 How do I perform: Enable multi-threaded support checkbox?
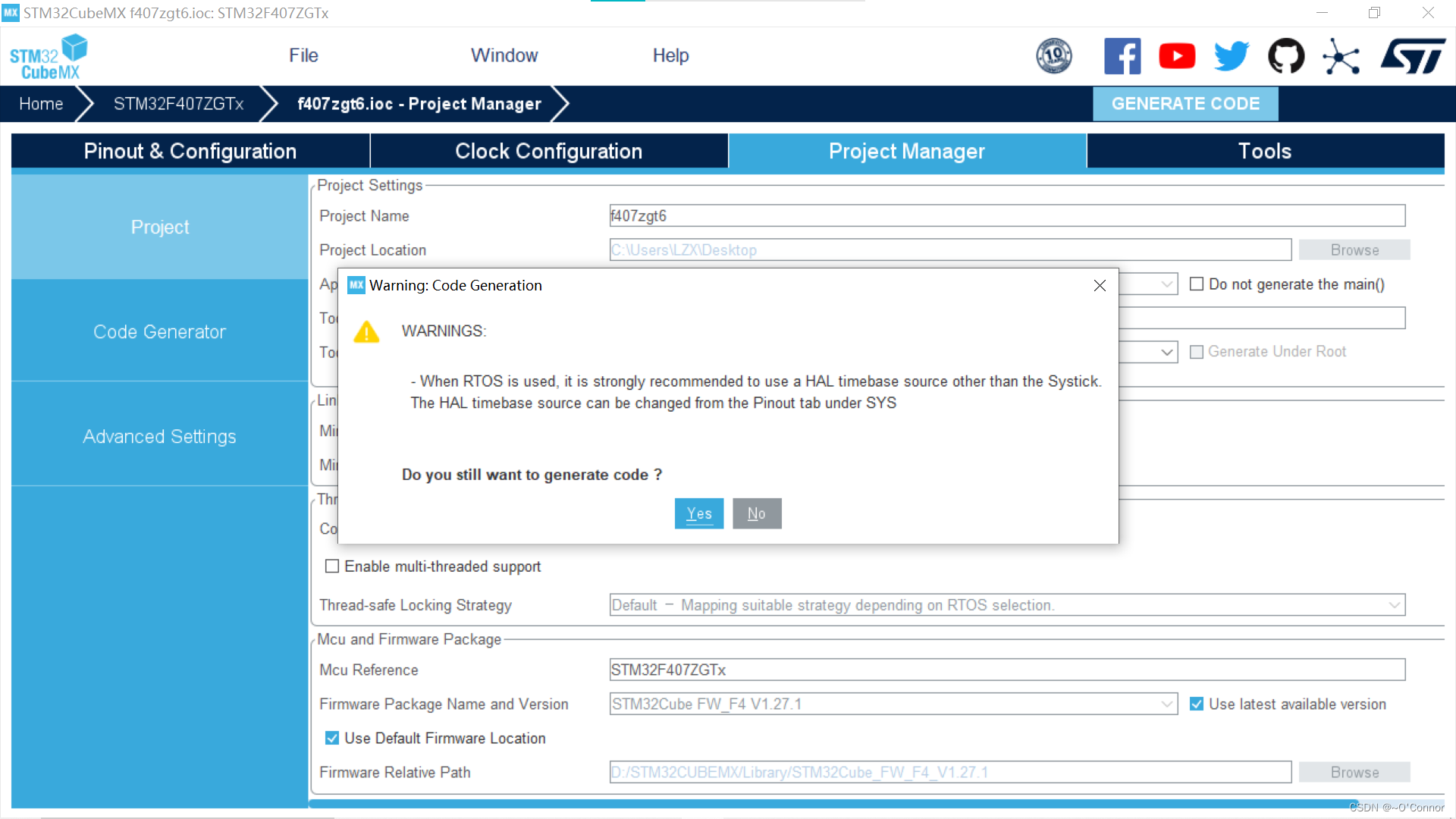click(x=332, y=566)
